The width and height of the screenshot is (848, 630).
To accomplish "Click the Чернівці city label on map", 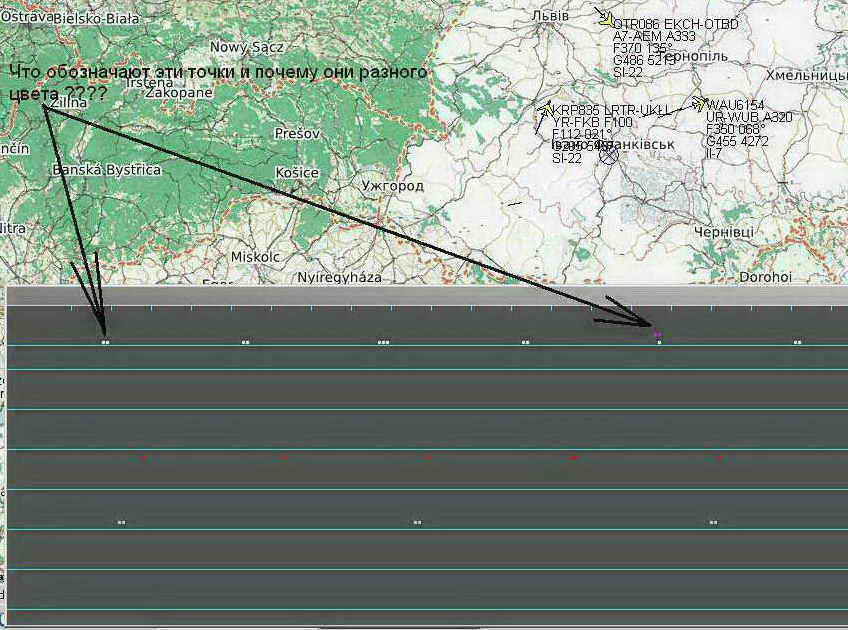I will click(727, 231).
